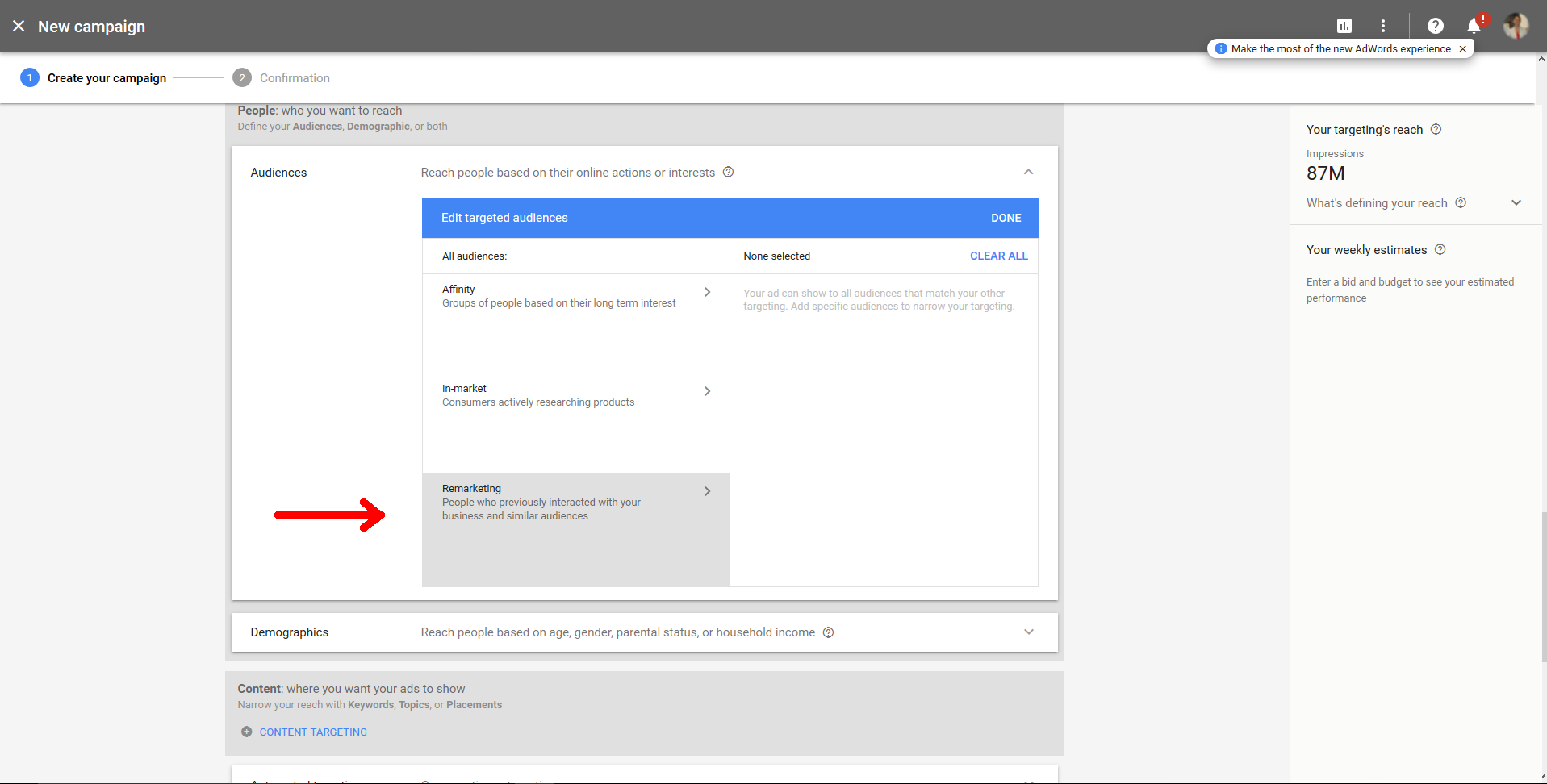The image size is (1547, 784).
Task: Open the reports bar chart icon
Action: click(x=1344, y=26)
